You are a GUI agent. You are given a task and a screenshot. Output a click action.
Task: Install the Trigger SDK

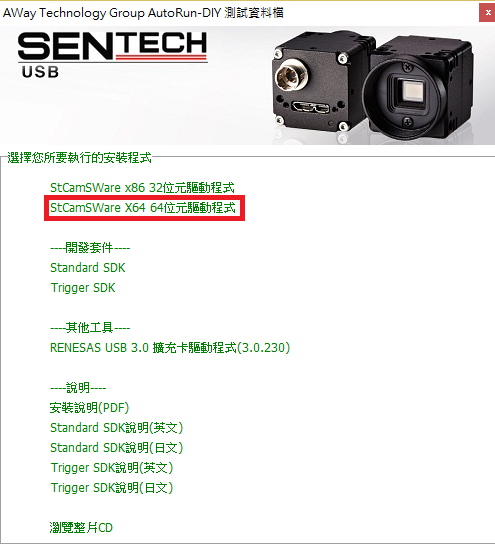point(83,288)
